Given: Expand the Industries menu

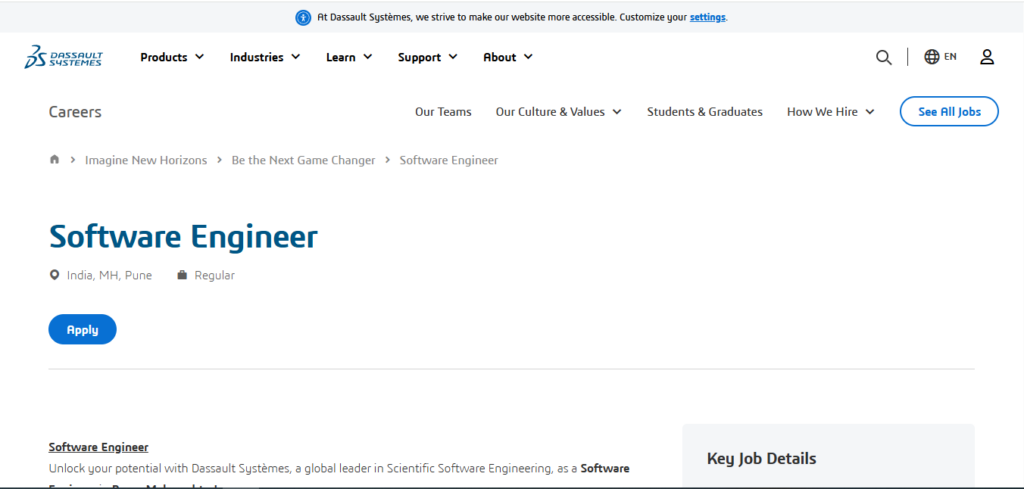Looking at the screenshot, I should coord(265,57).
